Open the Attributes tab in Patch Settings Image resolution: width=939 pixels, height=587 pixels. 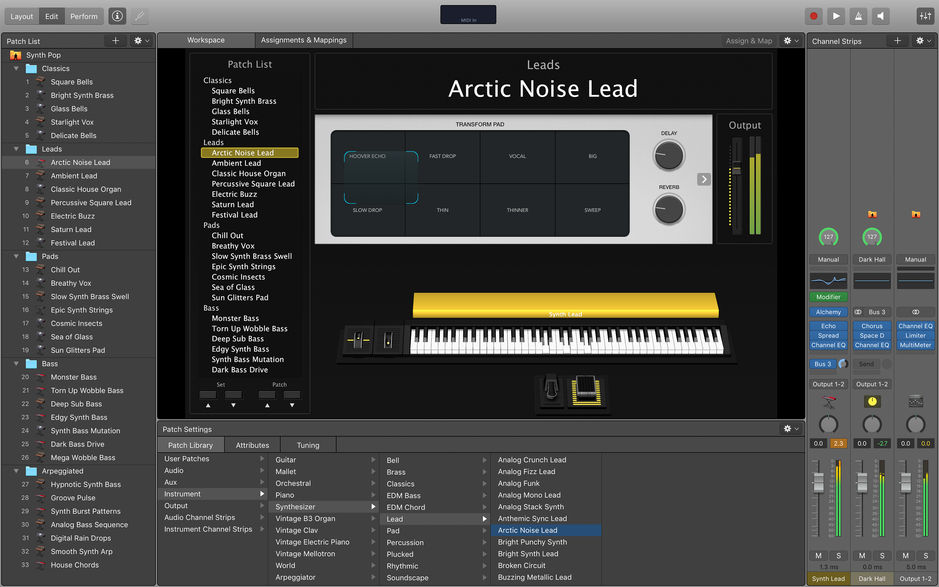[252, 445]
